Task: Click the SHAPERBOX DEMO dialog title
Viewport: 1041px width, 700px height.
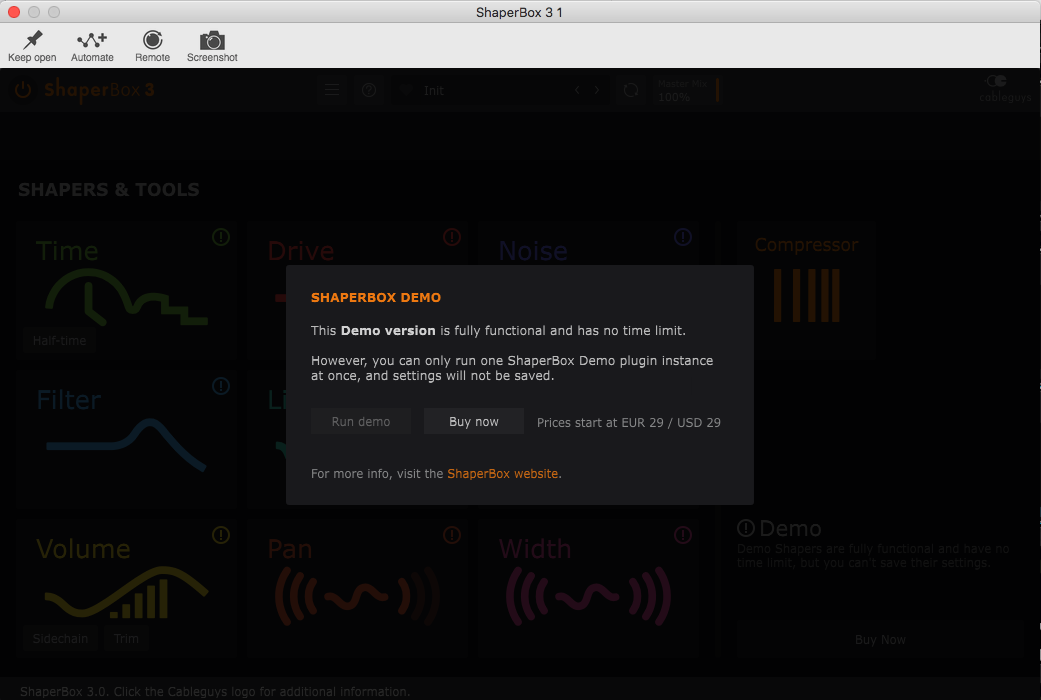Action: pos(376,298)
